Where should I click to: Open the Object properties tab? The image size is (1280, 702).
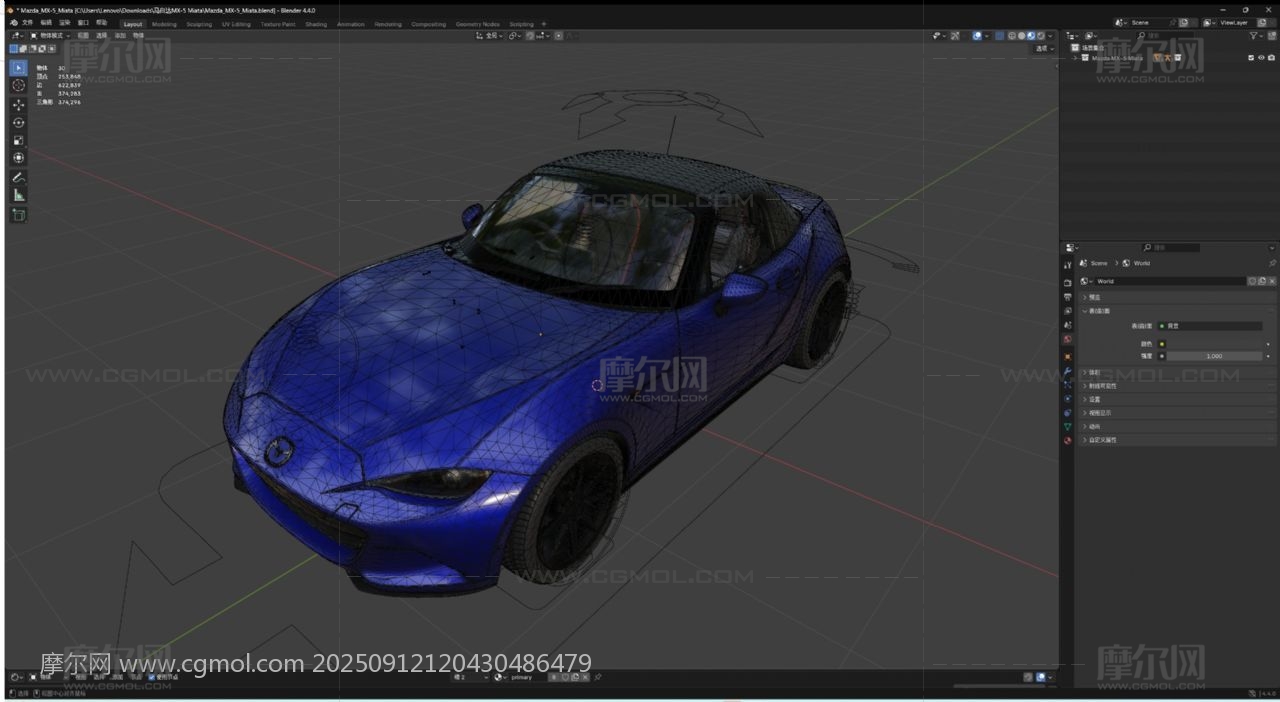click(1068, 356)
